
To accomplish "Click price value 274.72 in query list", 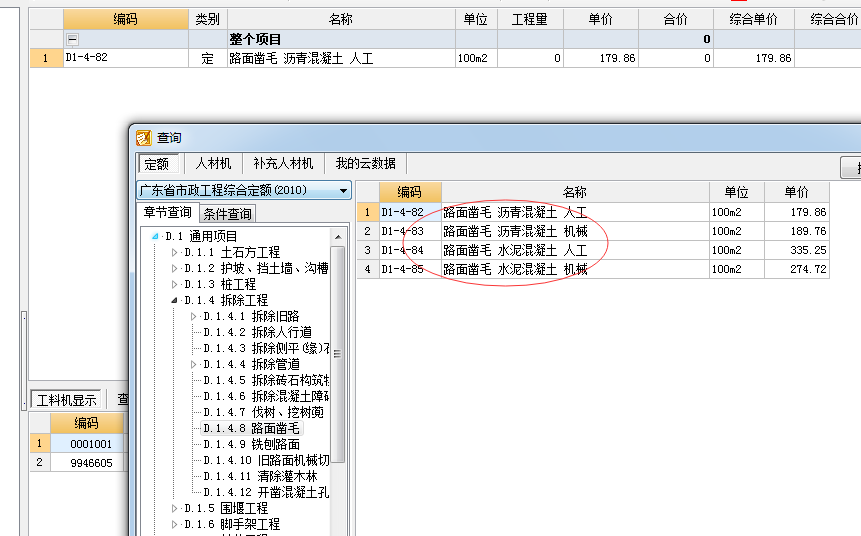I will [x=808, y=269].
